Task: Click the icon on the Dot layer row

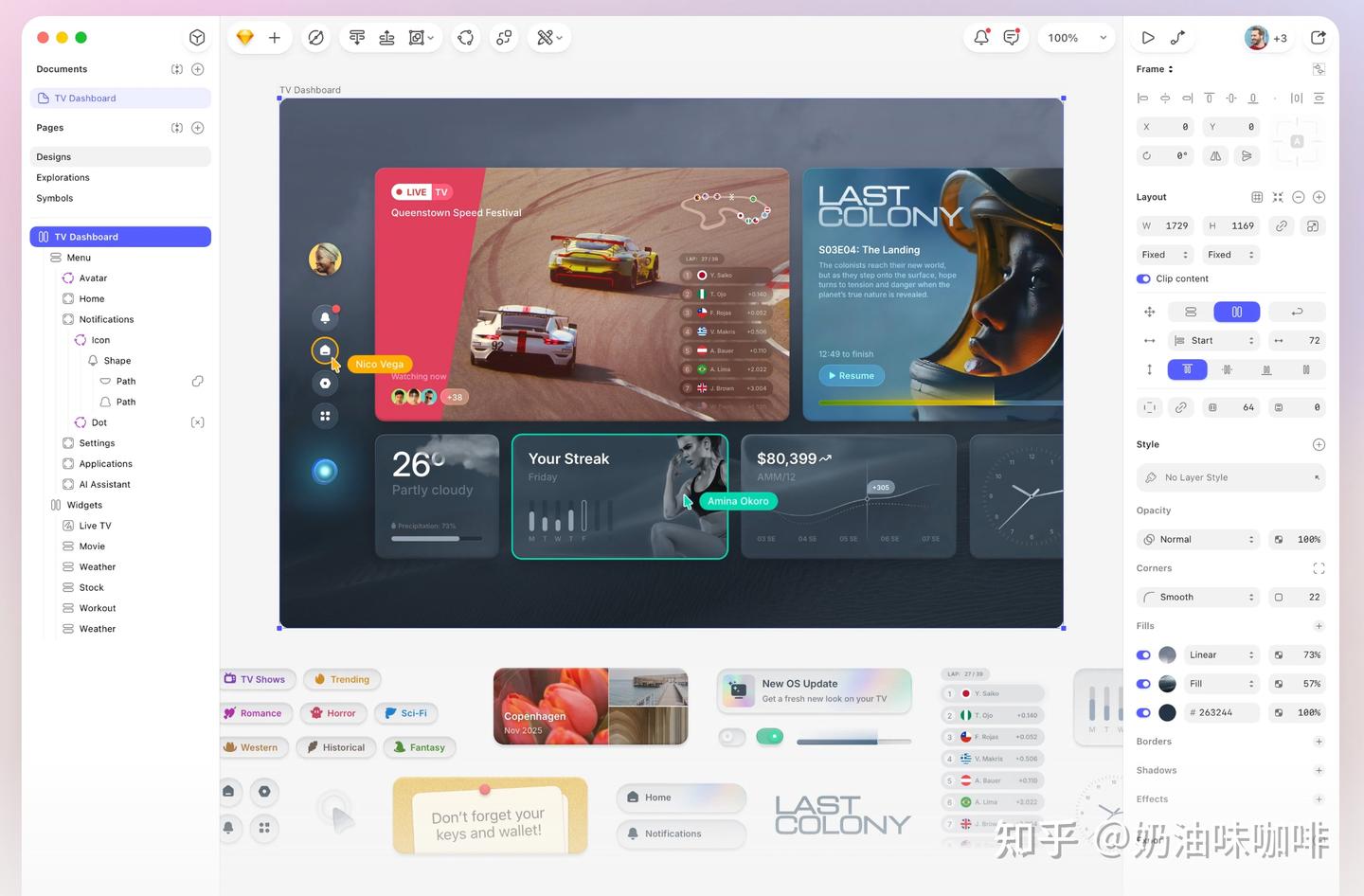Action: pos(198,422)
